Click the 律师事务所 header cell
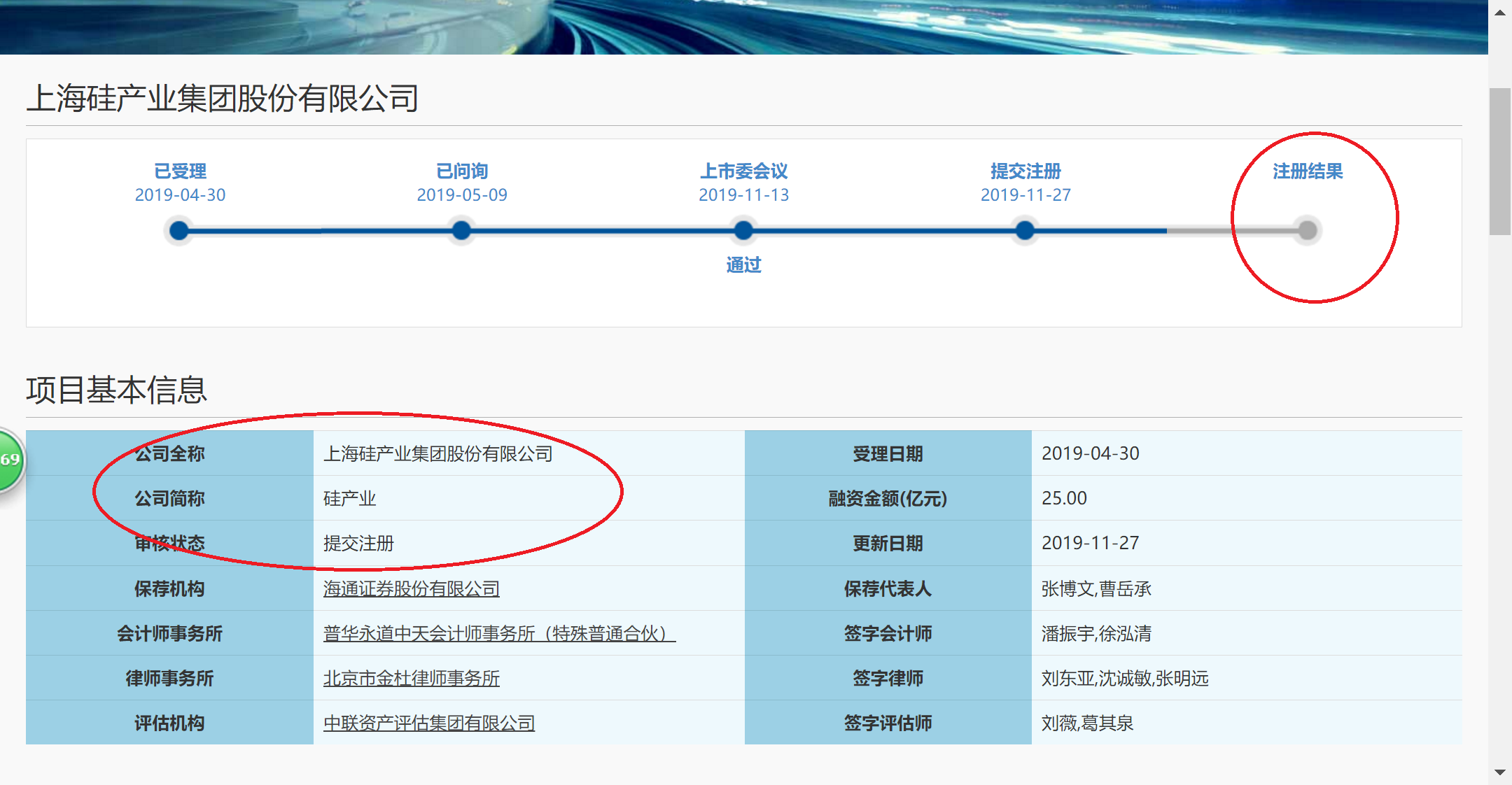This screenshot has height=785, width=1512. point(170,679)
